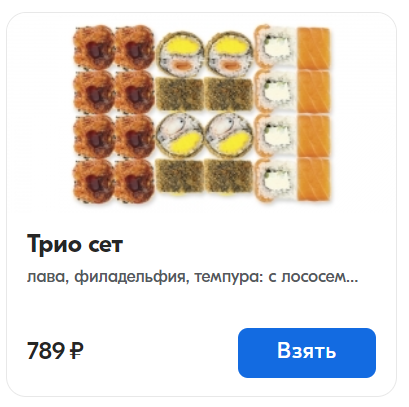
Task: Click the ruble currency symbol
Action: [77, 351]
